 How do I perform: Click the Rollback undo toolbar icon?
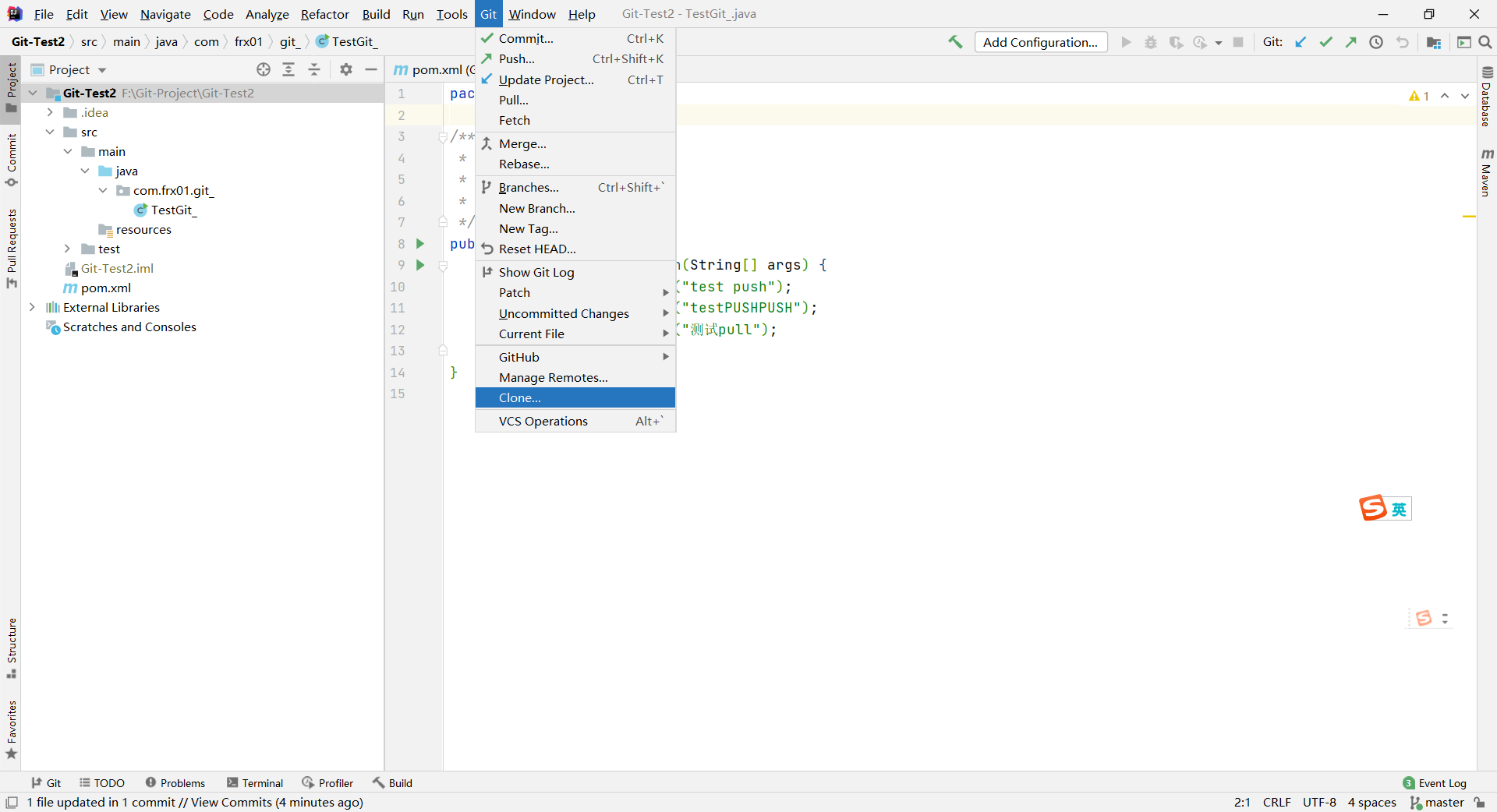click(x=1403, y=42)
